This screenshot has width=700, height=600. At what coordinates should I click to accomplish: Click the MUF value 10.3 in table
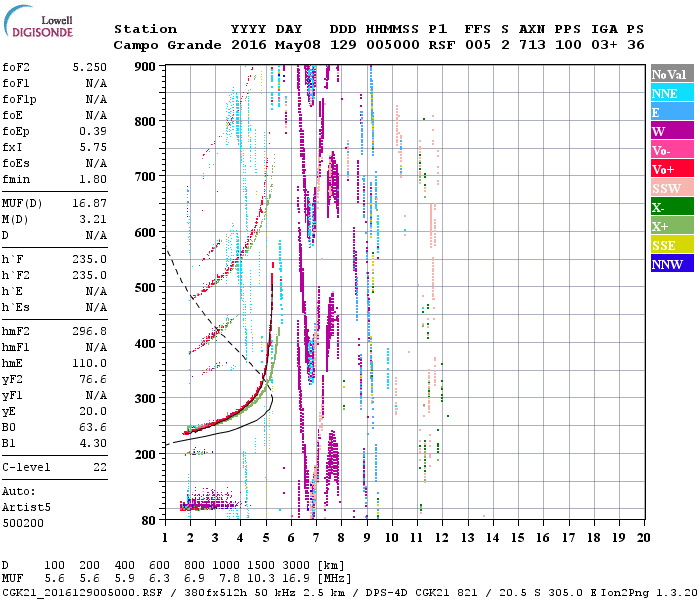pyautogui.click(x=261, y=579)
